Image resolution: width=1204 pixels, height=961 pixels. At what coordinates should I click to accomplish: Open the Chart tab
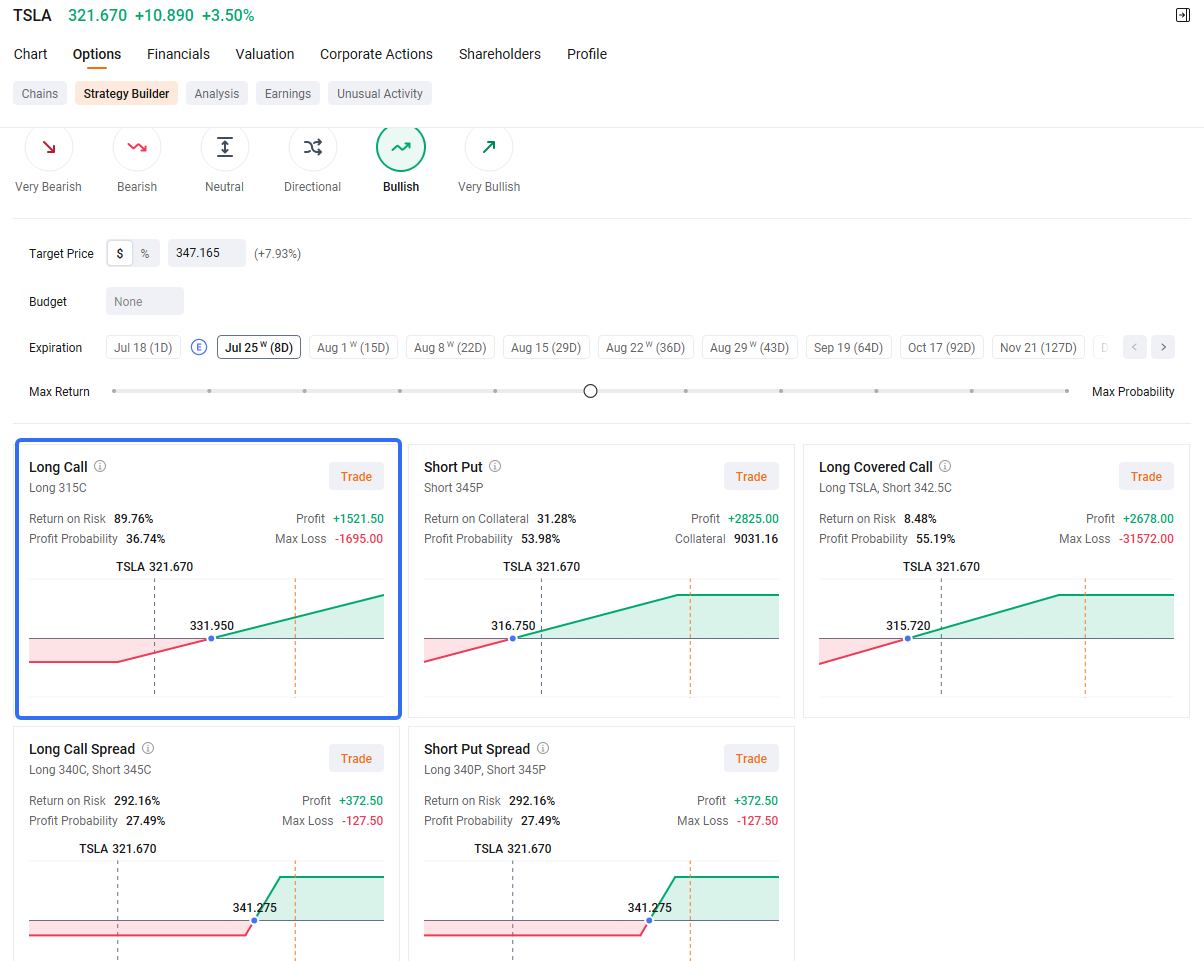31,54
